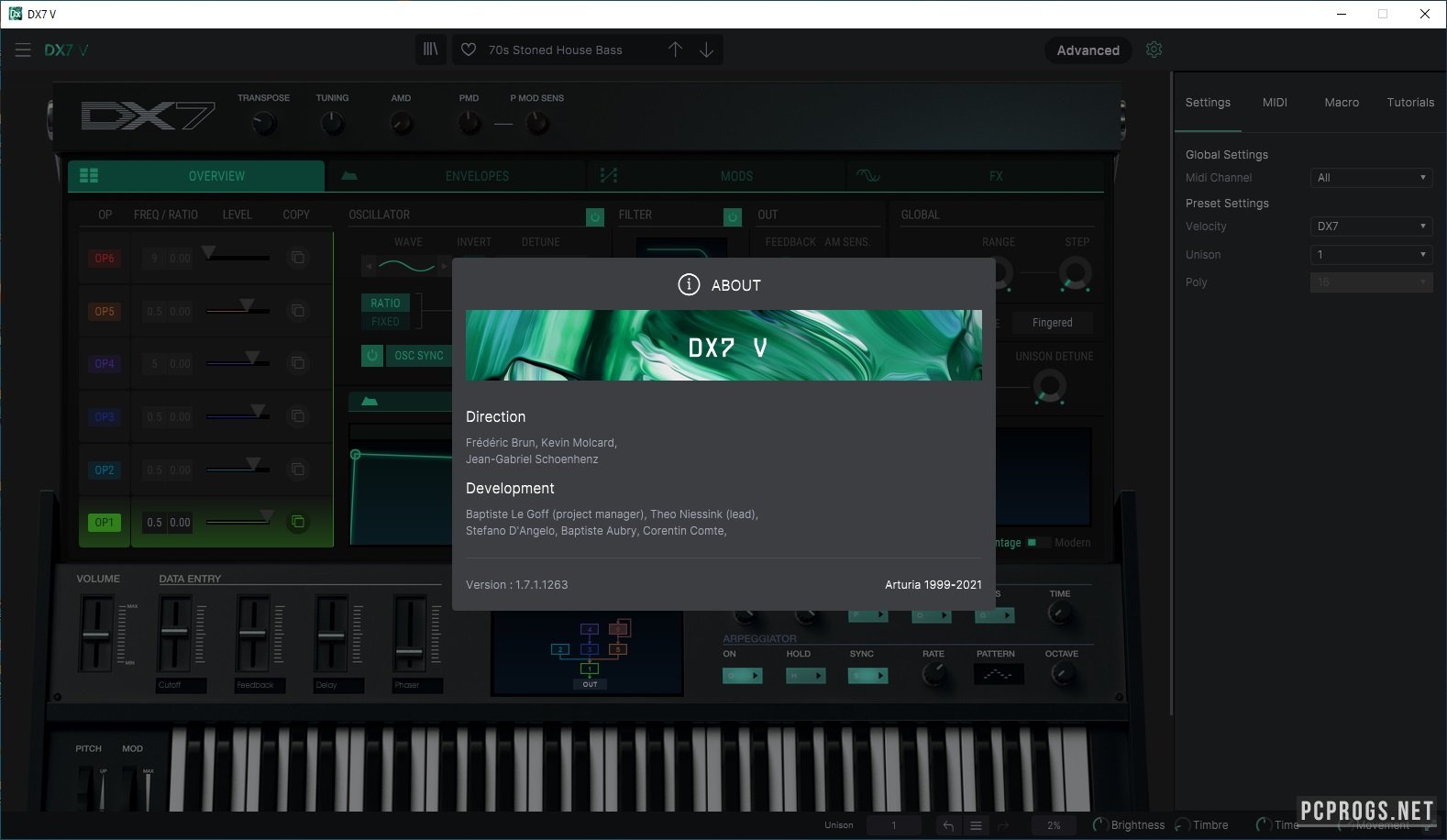
Task: Copy operator OP1 settings
Action: pyautogui.click(x=298, y=522)
